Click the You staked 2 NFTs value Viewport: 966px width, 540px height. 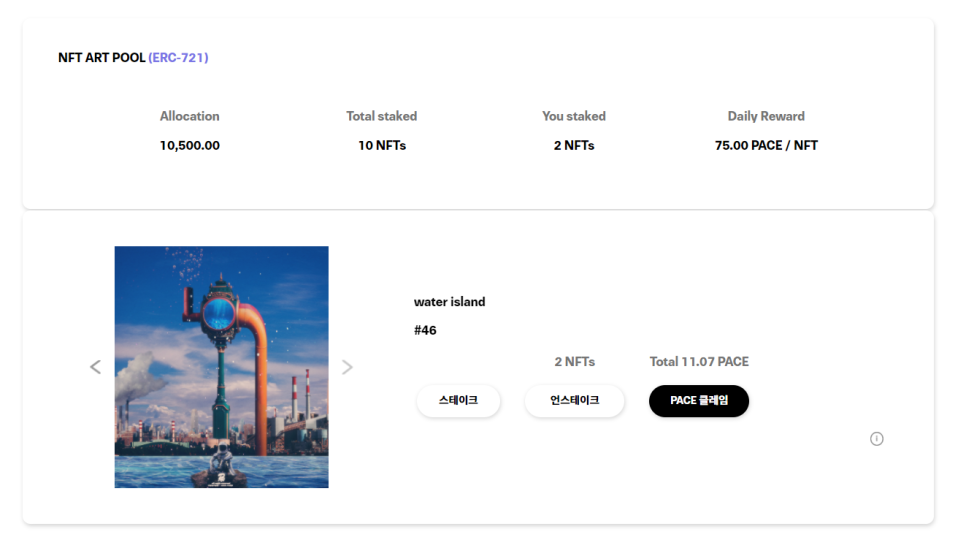tap(574, 145)
